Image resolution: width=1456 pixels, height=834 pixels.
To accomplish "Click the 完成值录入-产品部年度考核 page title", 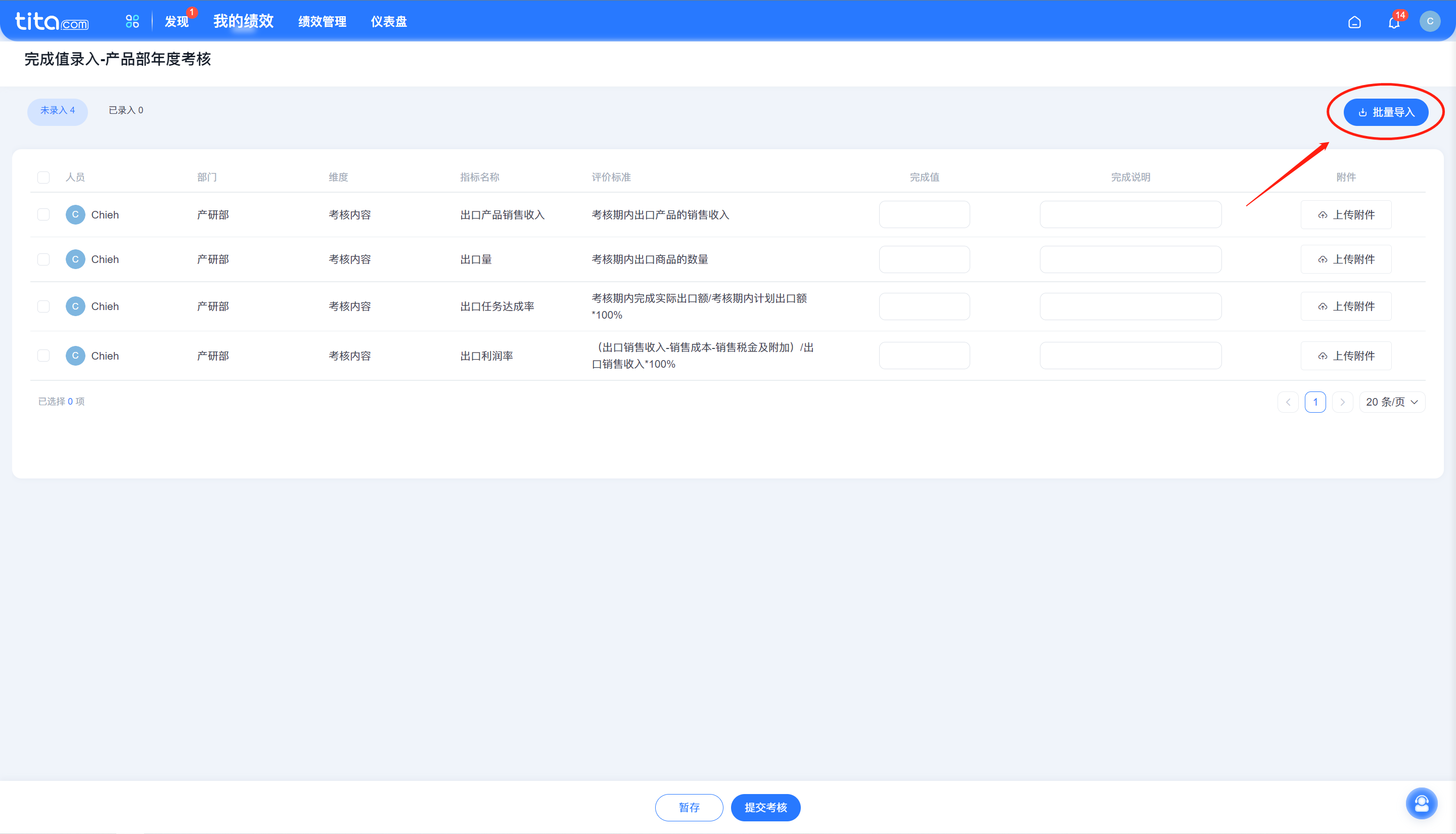I will tap(117, 59).
